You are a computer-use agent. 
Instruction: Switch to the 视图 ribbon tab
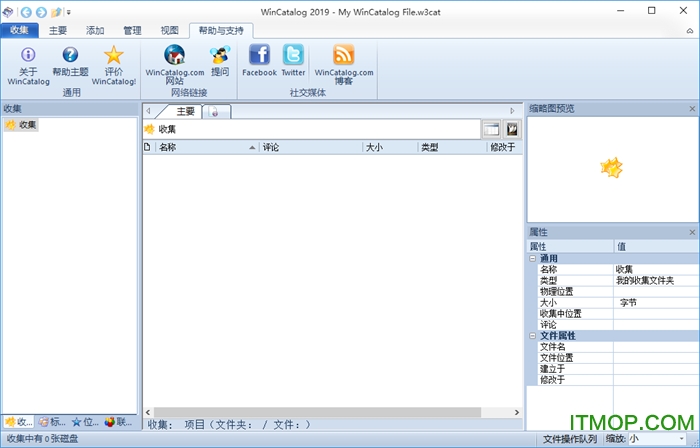click(x=170, y=30)
